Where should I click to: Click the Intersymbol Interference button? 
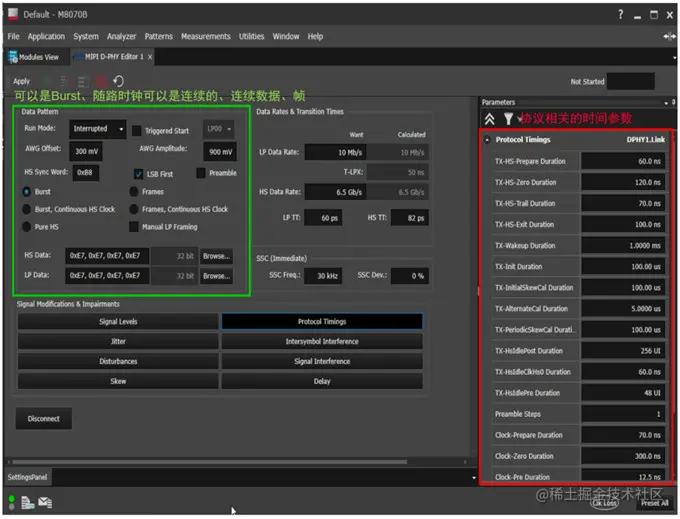click(322, 341)
